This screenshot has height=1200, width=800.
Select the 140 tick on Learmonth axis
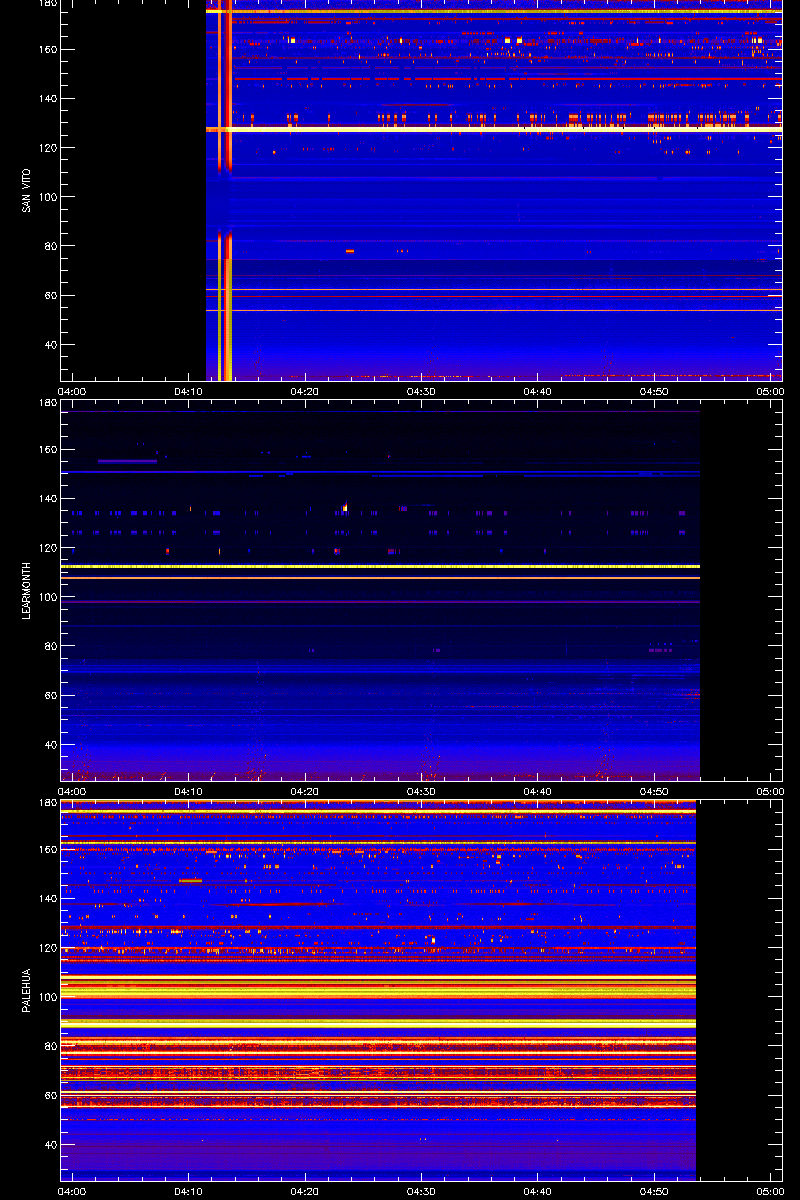[x=47, y=498]
